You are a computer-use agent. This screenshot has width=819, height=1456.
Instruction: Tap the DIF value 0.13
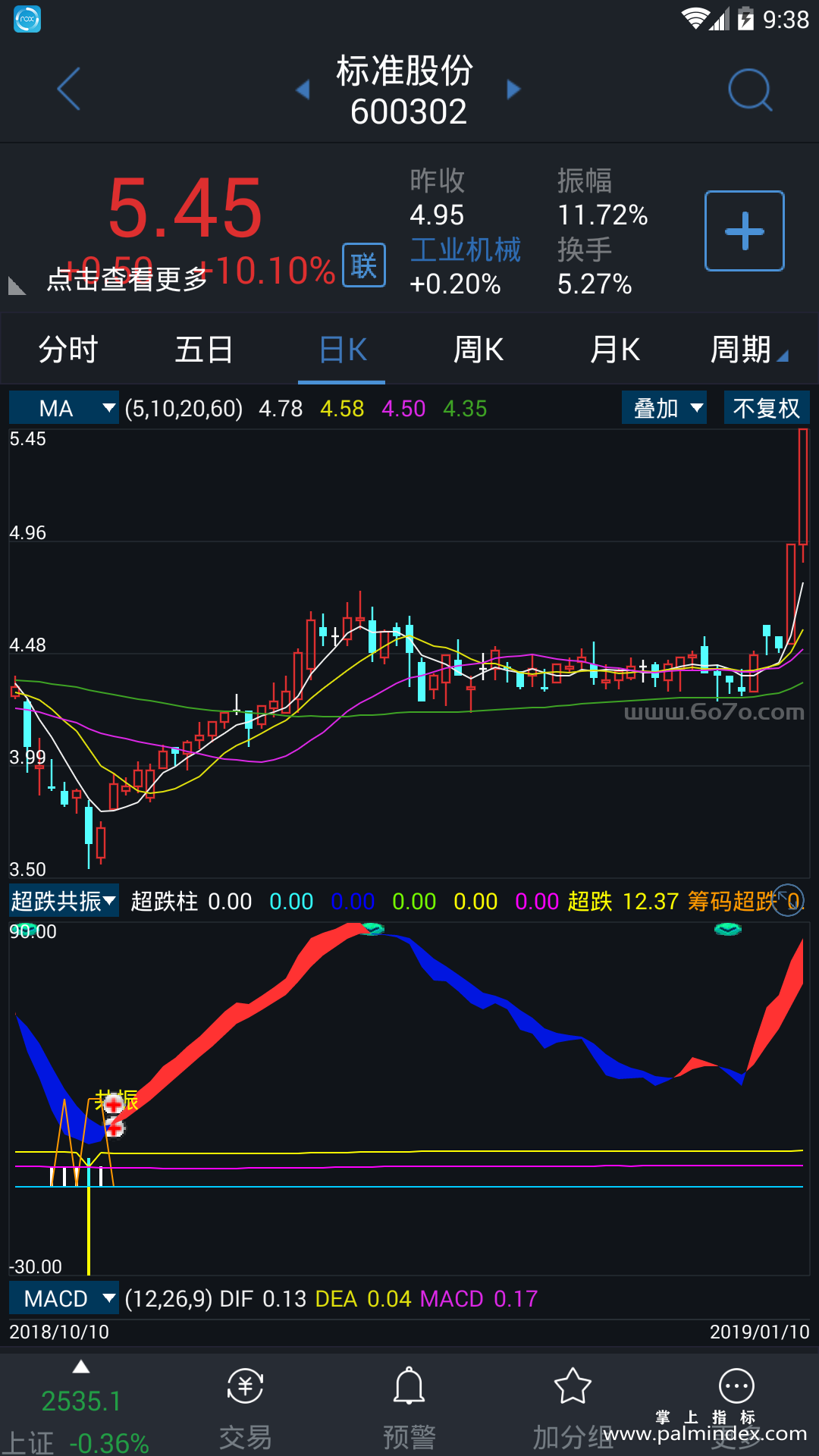(x=284, y=1299)
